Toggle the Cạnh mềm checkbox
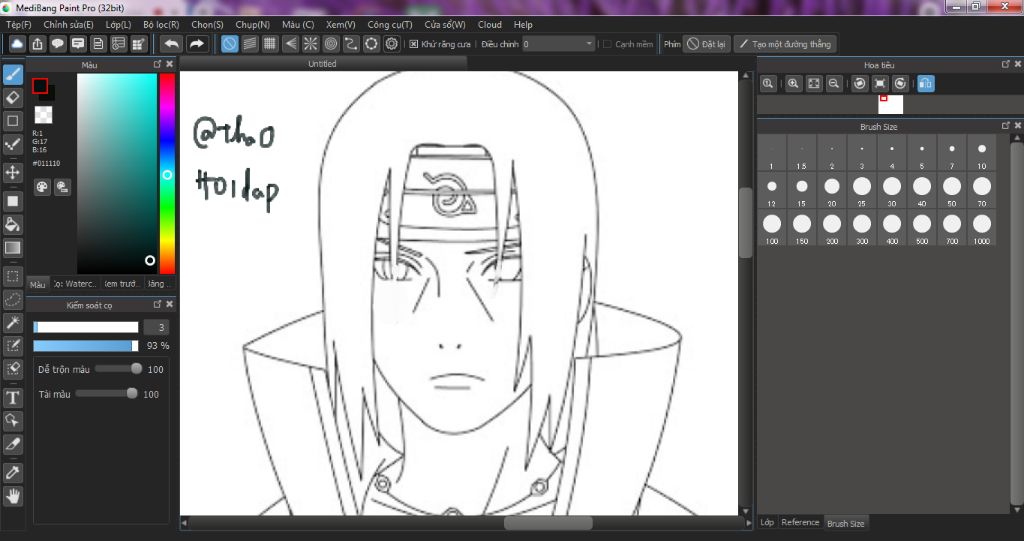Image resolution: width=1024 pixels, height=541 pixels. pos(607,44)
